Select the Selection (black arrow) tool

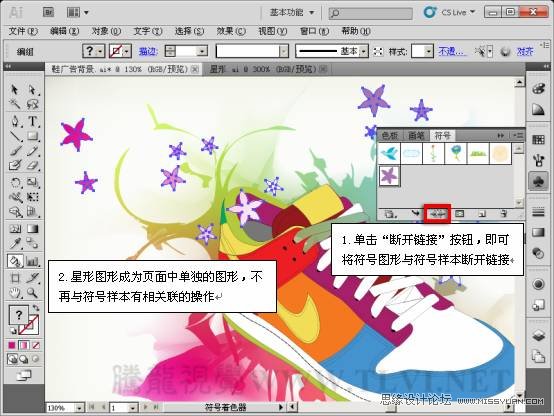point(15,89)
